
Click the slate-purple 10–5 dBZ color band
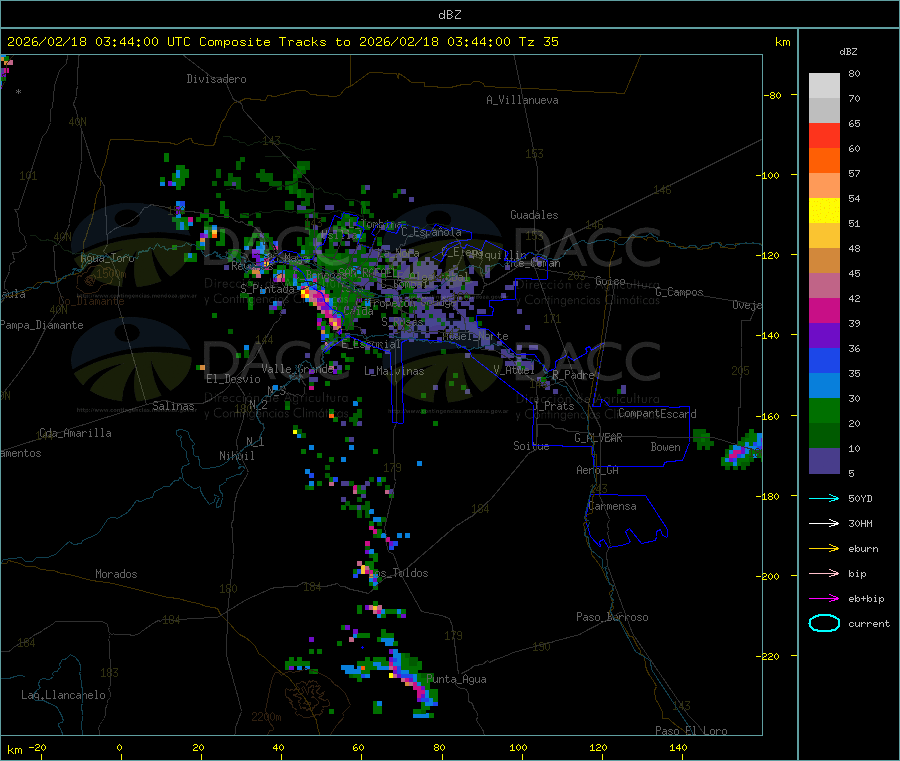click(824, 461)
